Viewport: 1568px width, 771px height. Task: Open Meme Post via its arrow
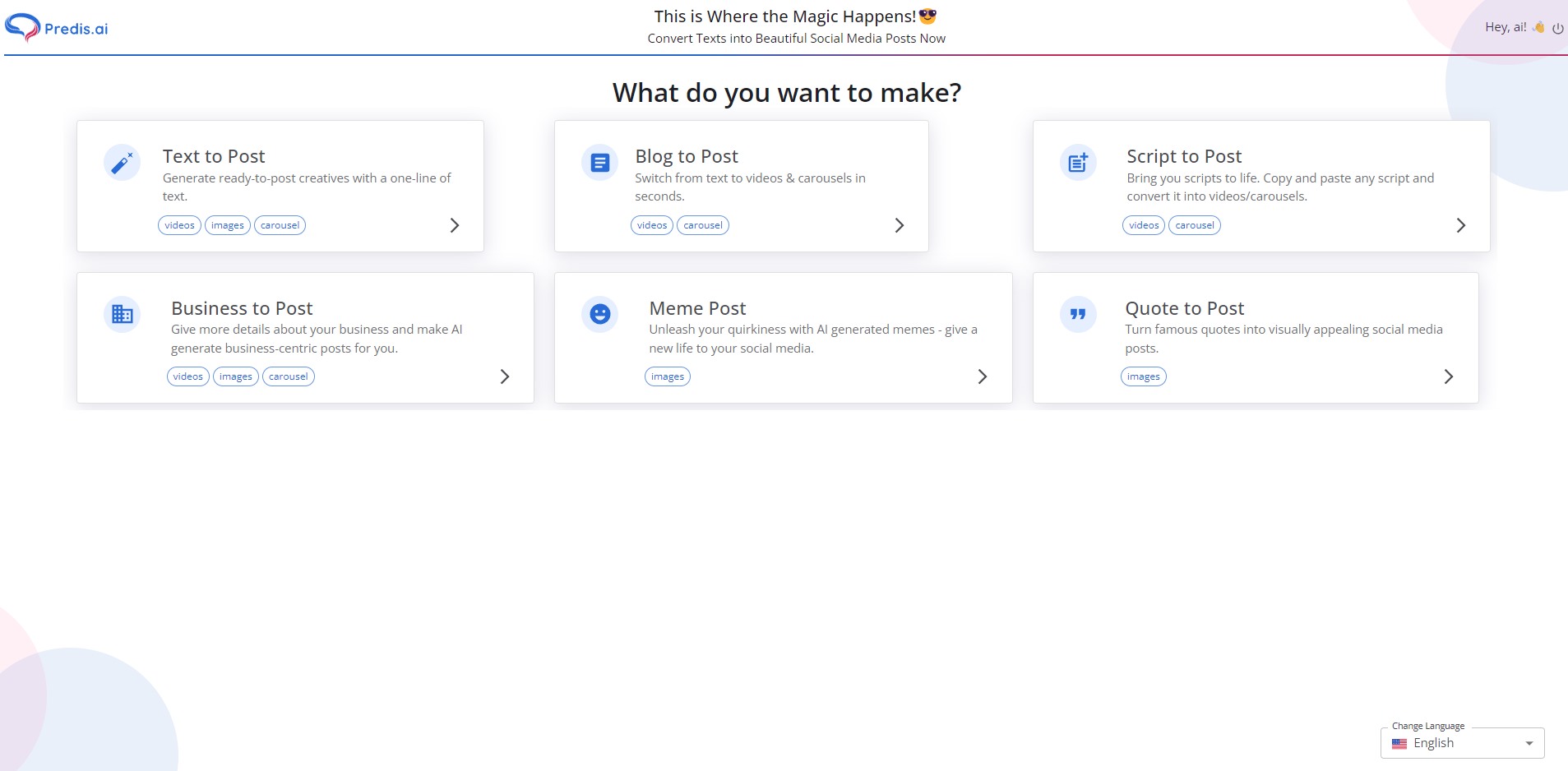983,376
